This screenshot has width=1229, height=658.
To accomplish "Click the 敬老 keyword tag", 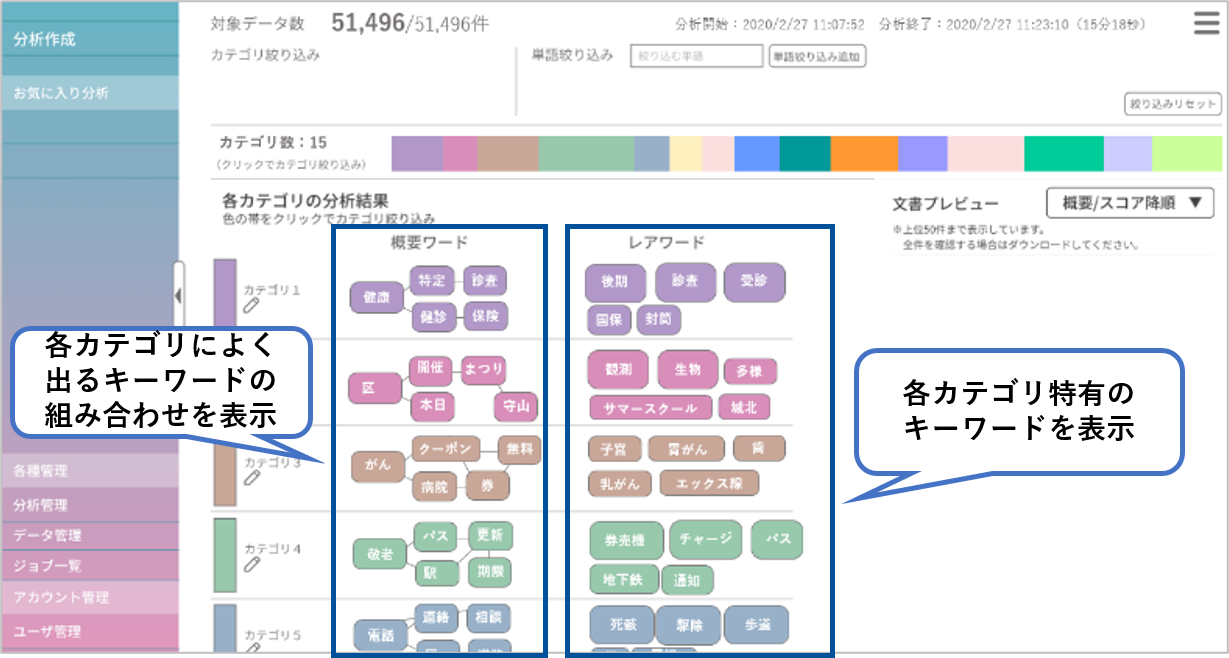I will (379, 554).
